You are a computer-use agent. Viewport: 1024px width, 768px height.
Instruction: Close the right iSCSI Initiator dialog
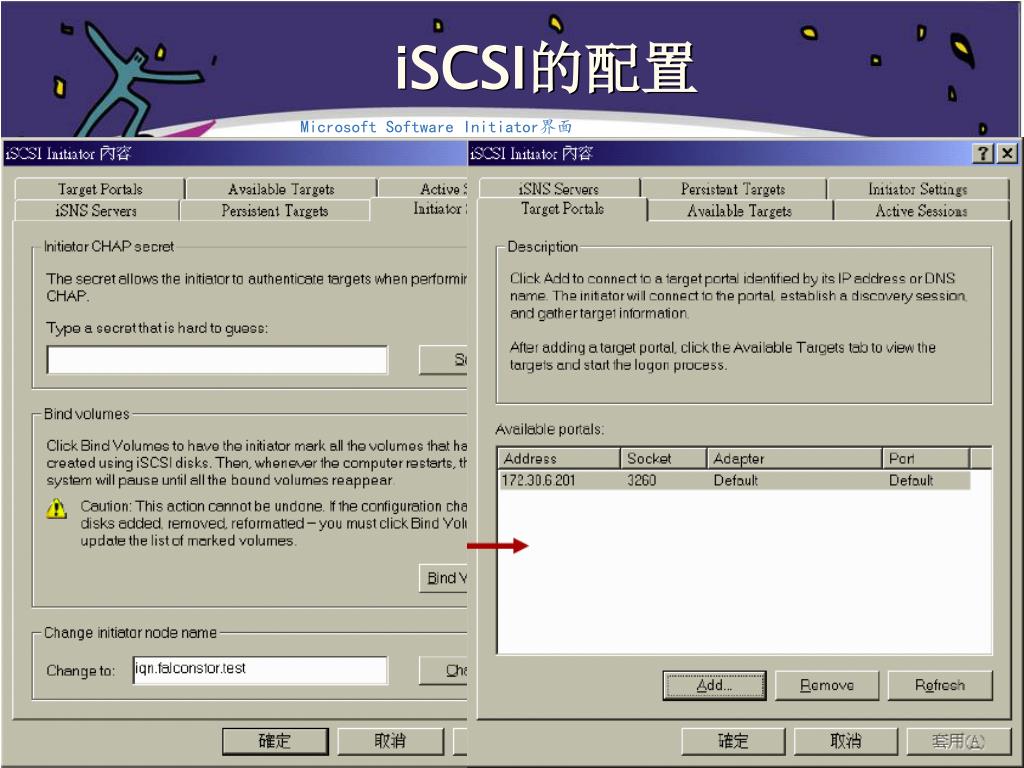point(1007,153)
